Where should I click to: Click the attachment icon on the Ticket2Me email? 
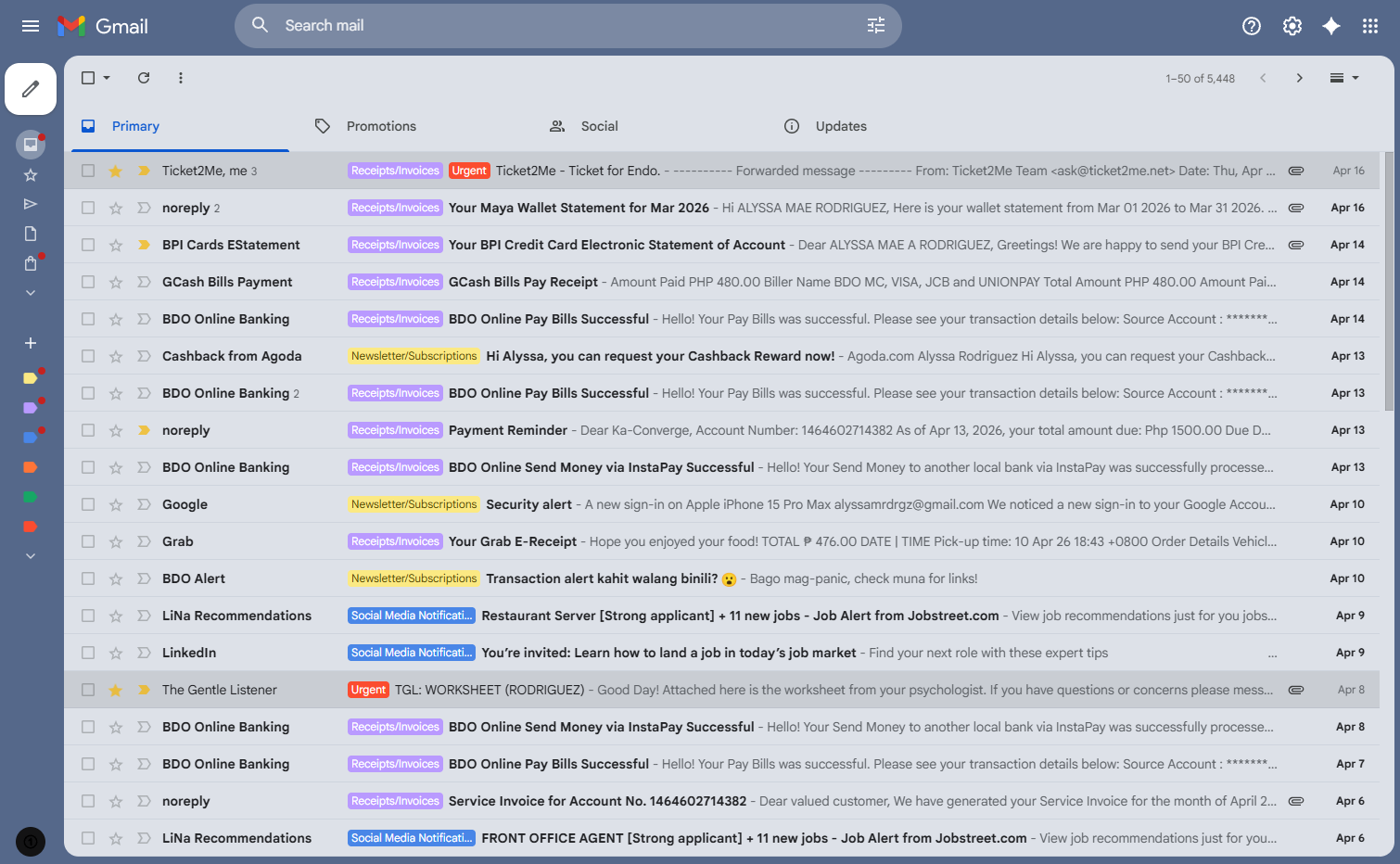[1296, 171]
